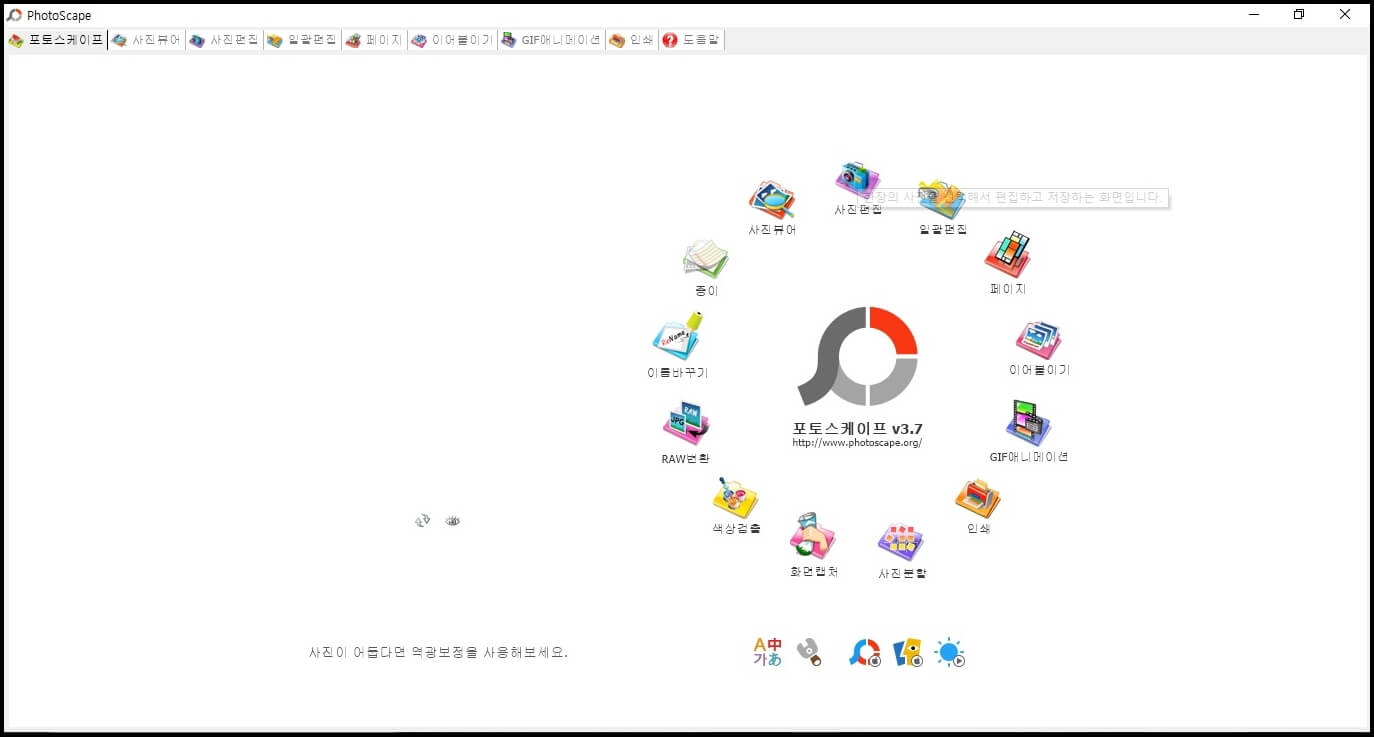Image resolution: width=1374 pixels, height=737 pixels.
Task: Open the language selection icon (A中가あ)
Action: coord(767,652)
